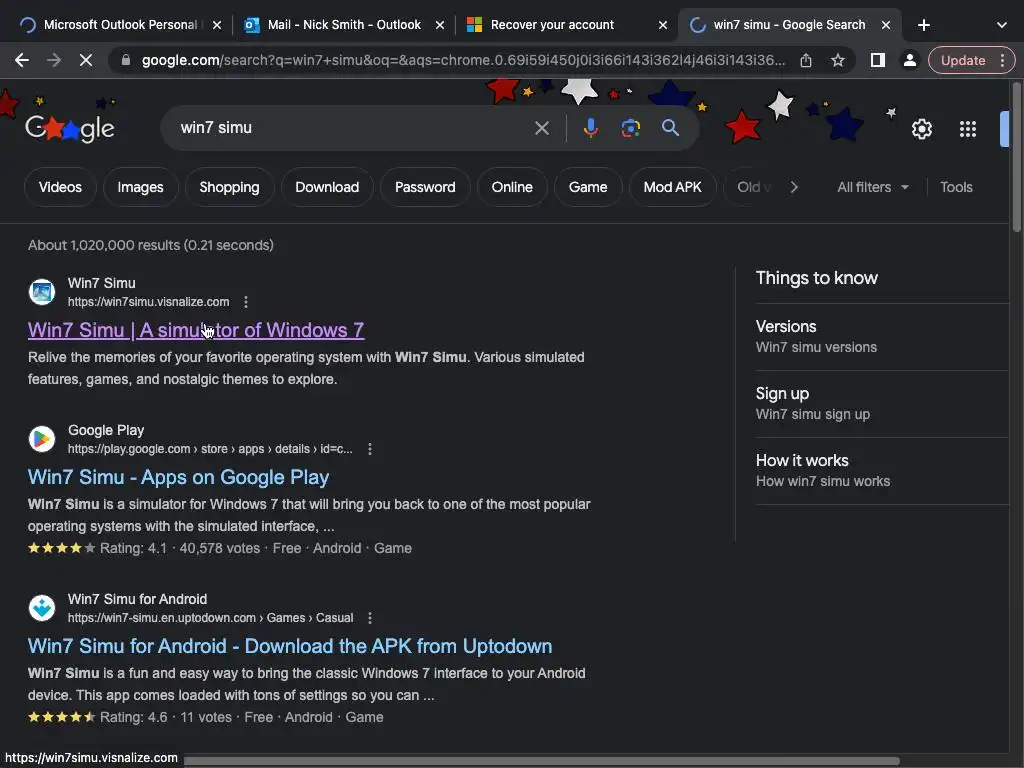Click the Chrome Update button
Screen dimensions: 1024x768
(x=963, y=61)
